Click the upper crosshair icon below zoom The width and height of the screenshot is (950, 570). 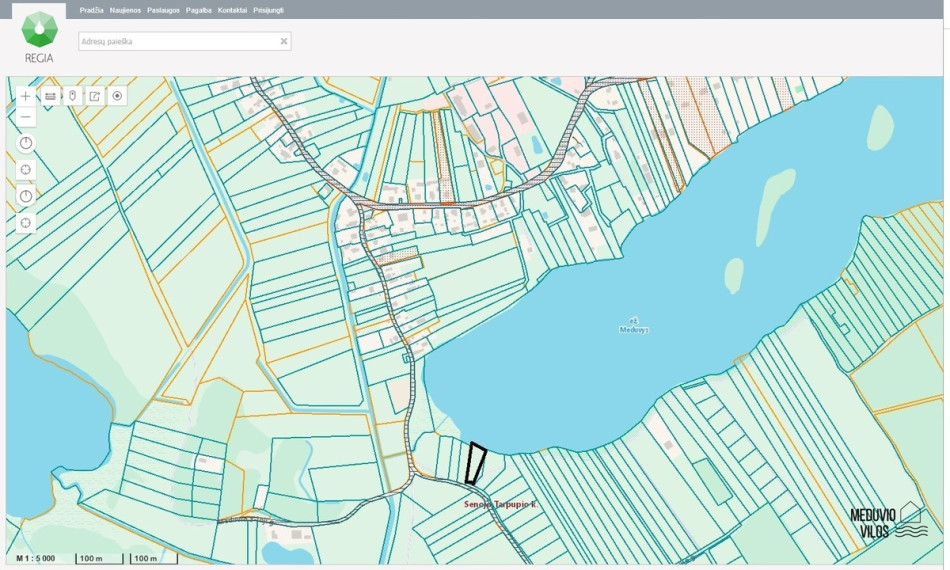25,170
